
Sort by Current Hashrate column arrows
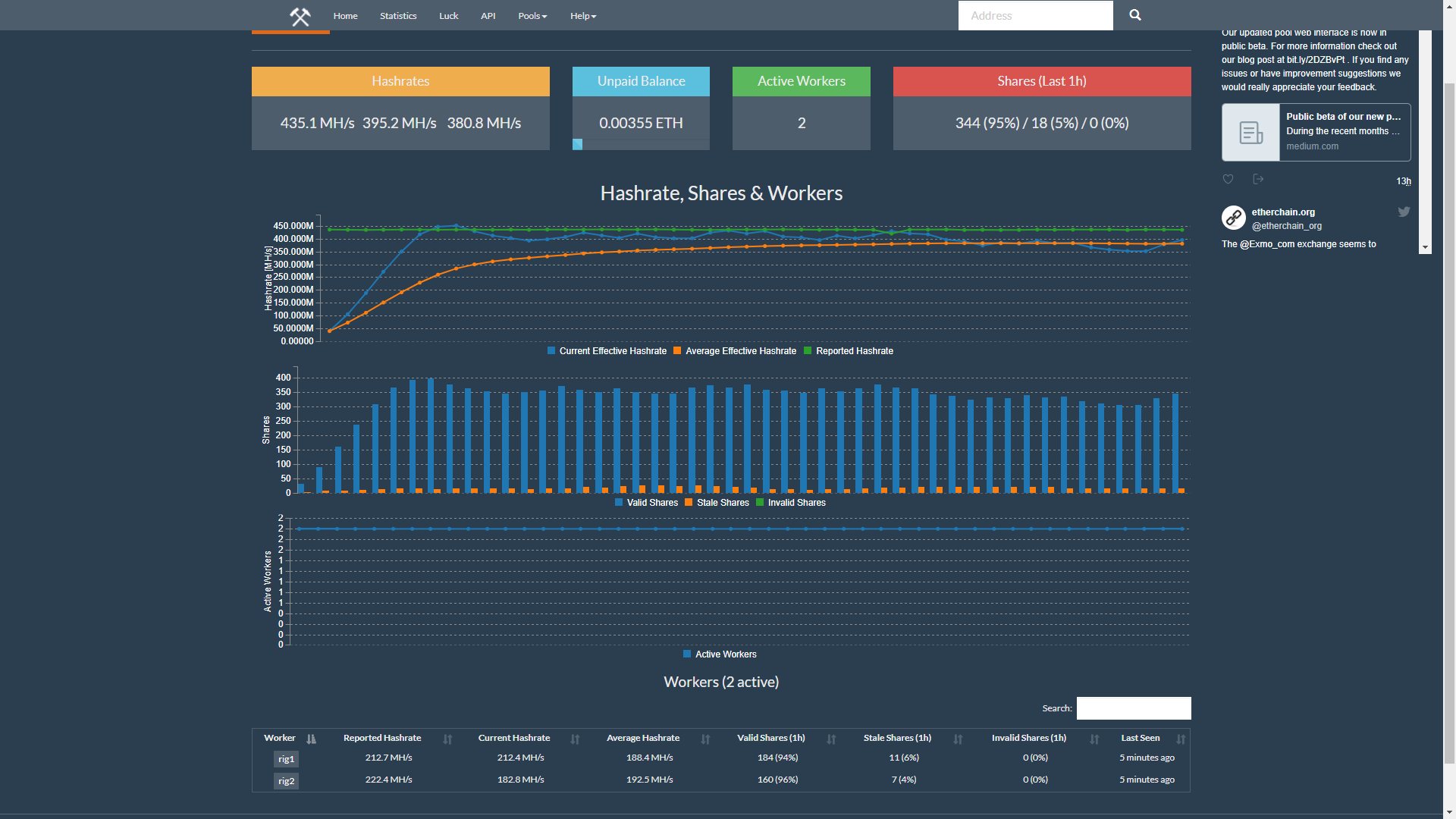pyautogui.click(x=575, y=739)
